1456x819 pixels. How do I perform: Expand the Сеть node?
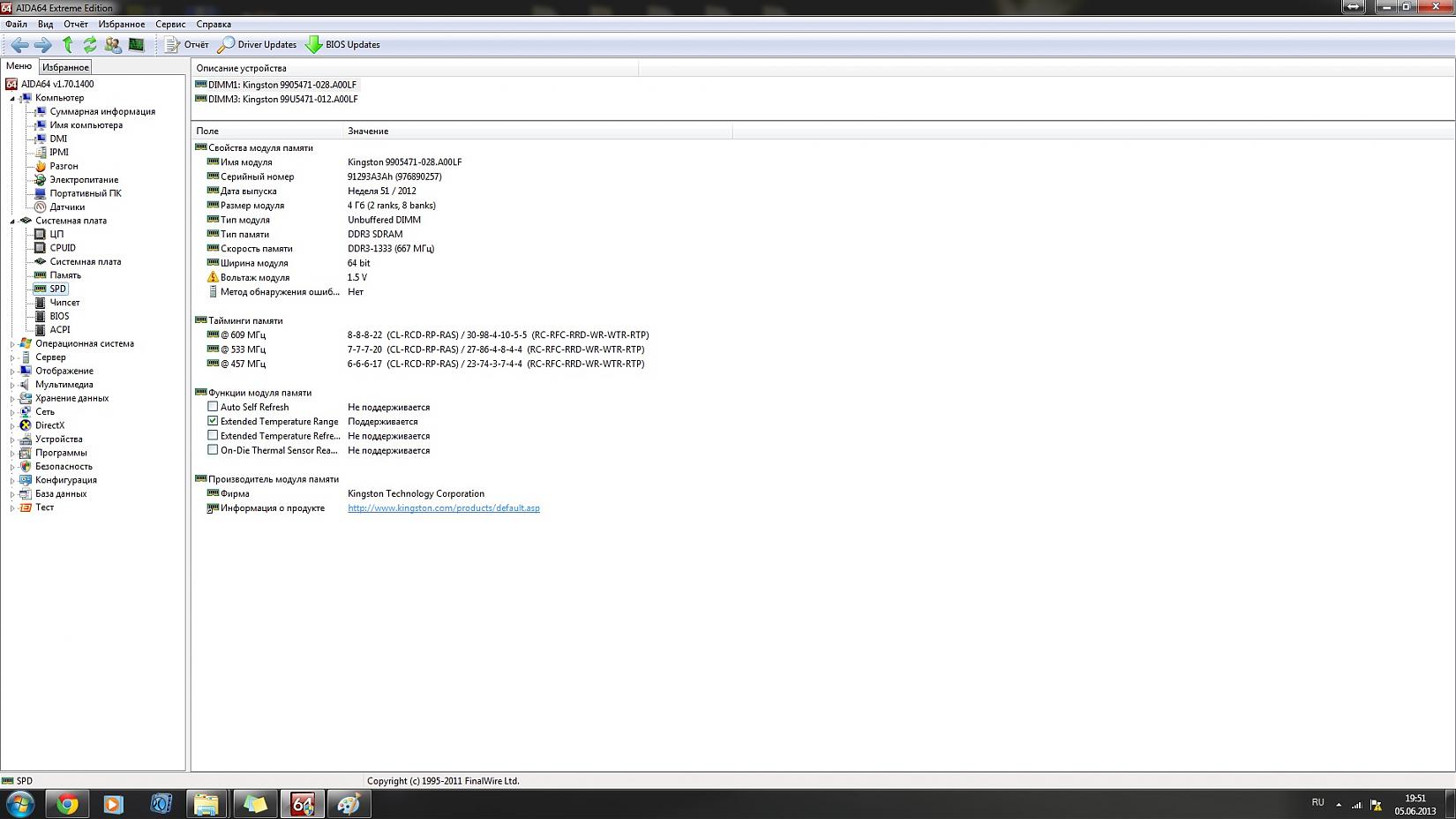point(12,412)
